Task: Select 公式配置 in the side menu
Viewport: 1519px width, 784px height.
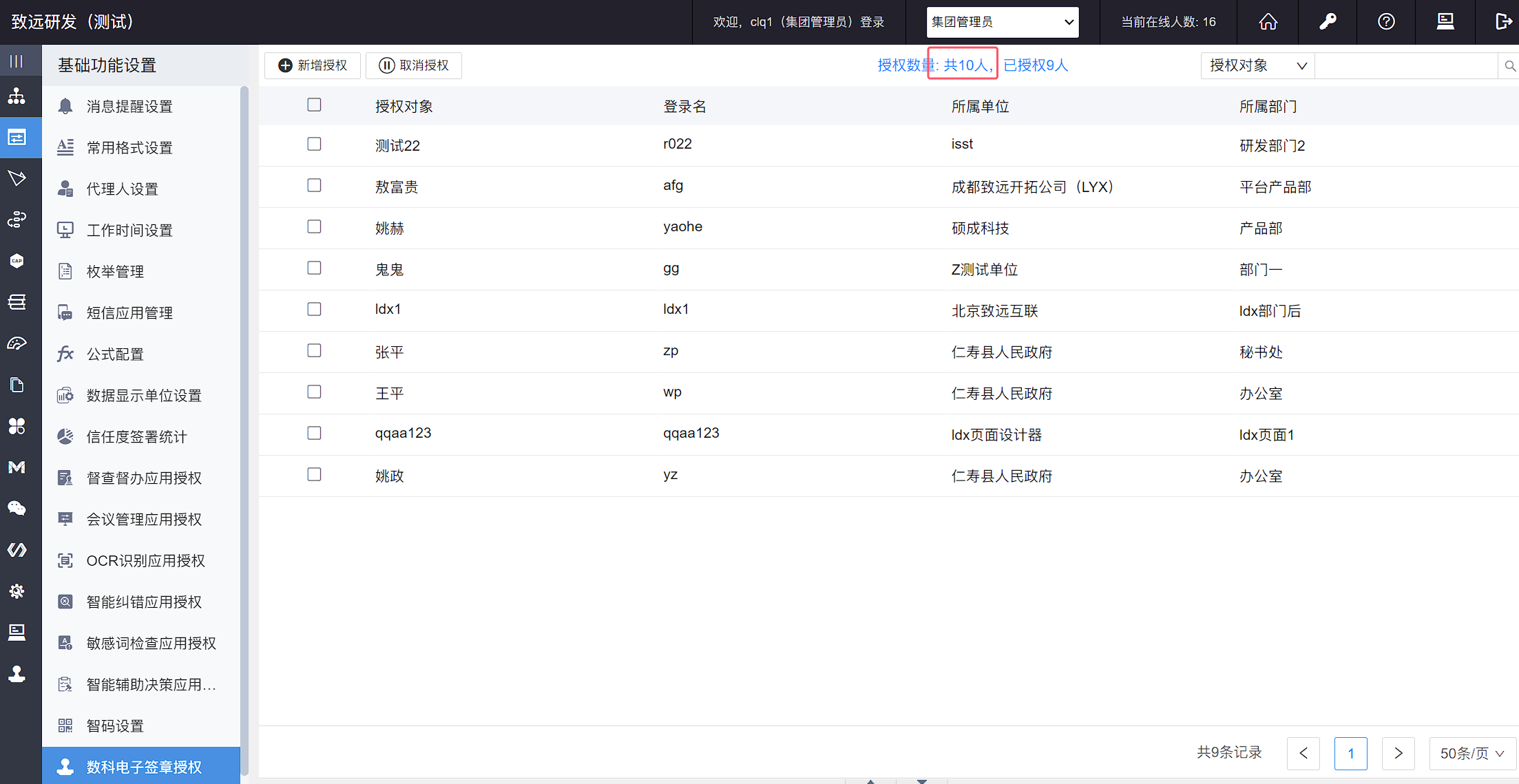Action: [x=115, y=354]
